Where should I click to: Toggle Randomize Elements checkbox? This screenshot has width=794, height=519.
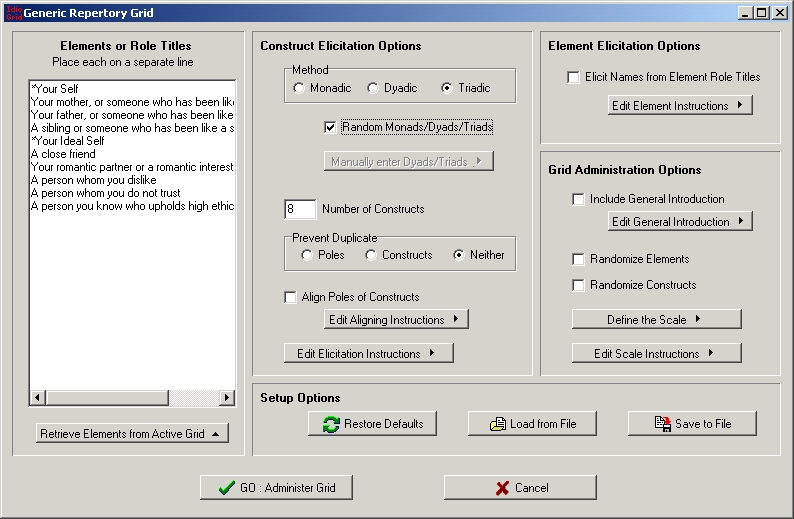coord(578,259)
